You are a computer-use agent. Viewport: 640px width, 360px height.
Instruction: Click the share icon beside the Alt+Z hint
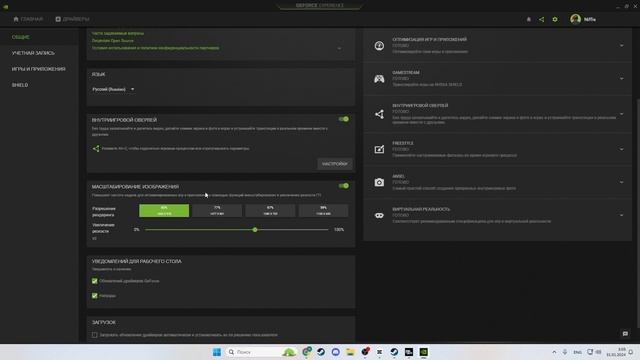(96, 149)
